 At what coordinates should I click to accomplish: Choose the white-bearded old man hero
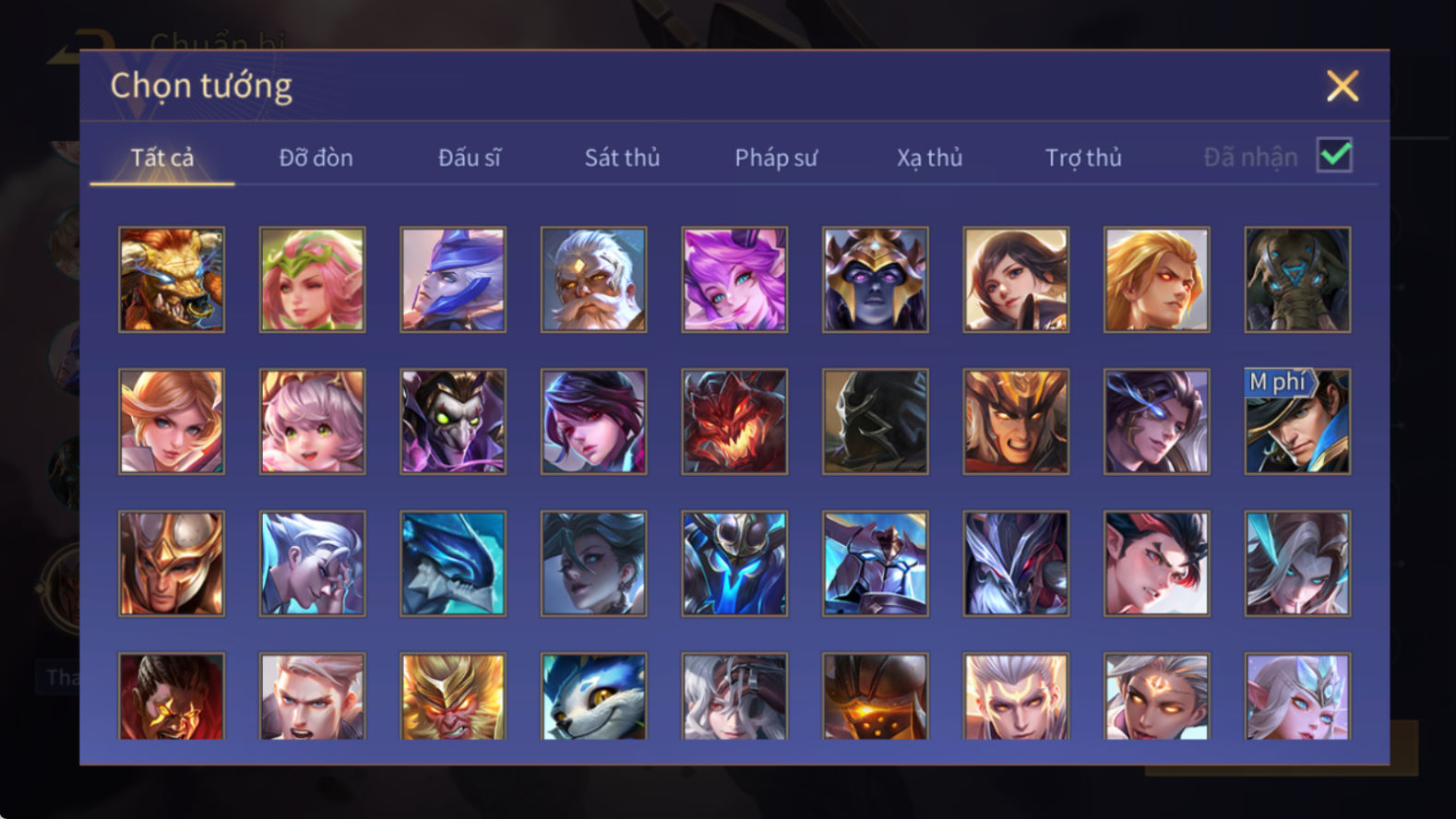pyautogui.click(x=593, y=279)
